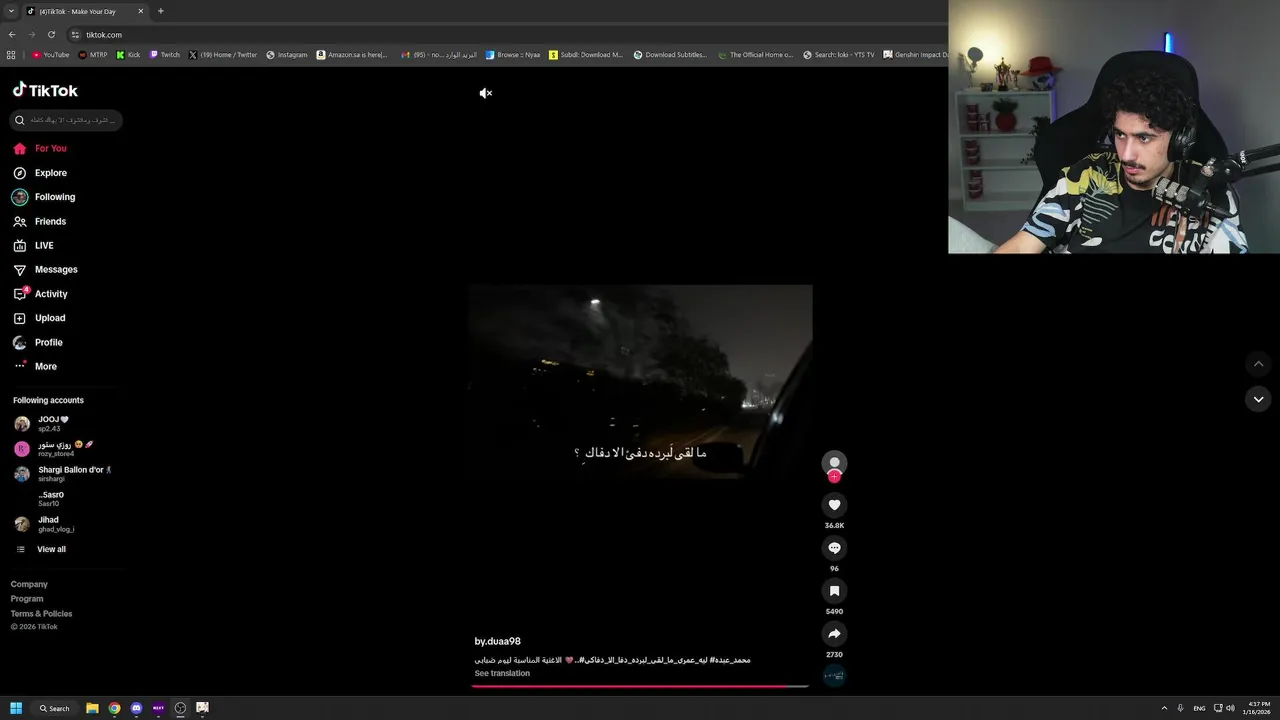1280x720 pixels.
Task: Open the MTRP bookmark
Action: pos(93,55)
